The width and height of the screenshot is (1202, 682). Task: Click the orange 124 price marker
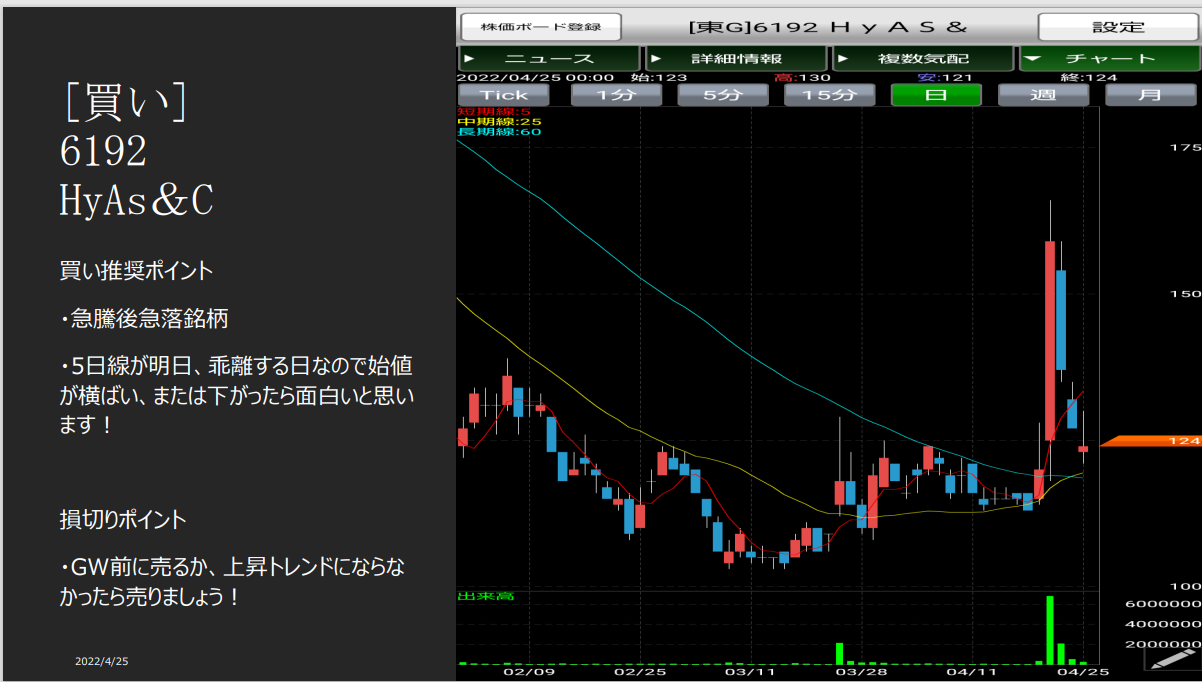(x=1150, y=441)
